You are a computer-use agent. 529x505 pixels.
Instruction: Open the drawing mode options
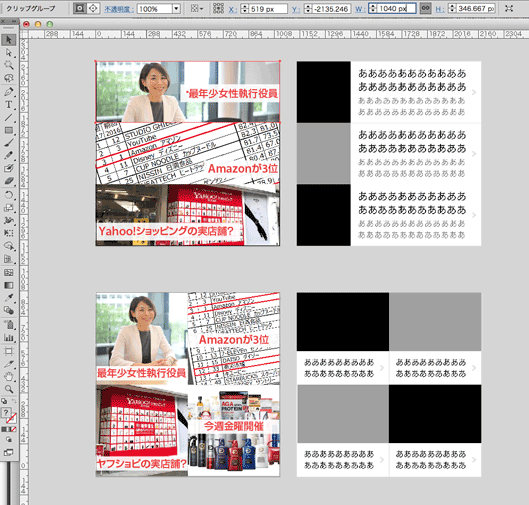9,440
